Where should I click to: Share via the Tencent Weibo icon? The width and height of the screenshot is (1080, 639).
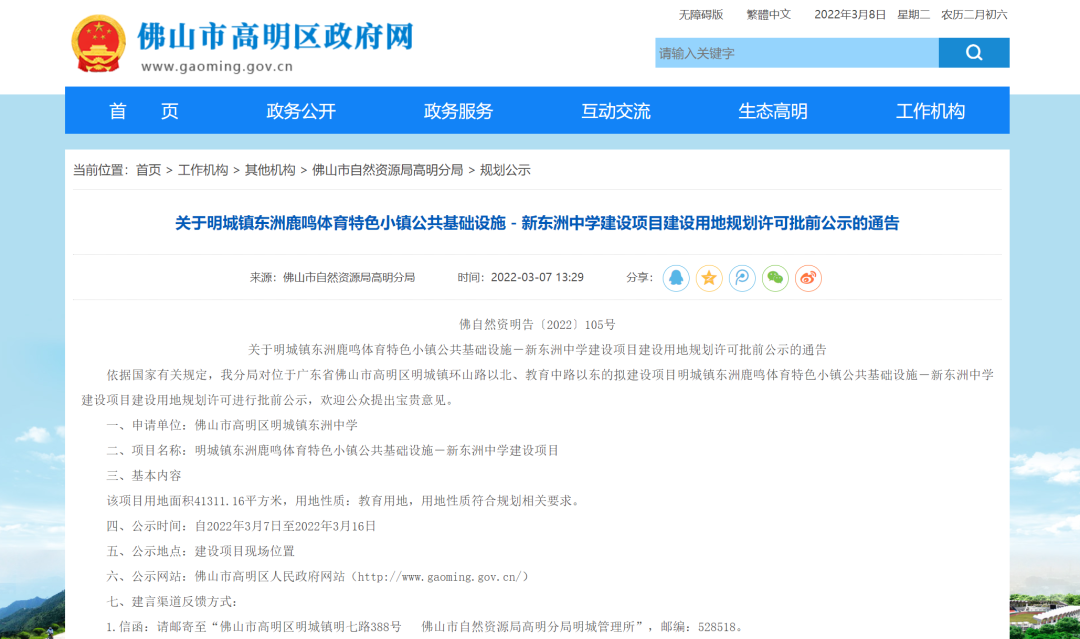(x=742, y=278)
